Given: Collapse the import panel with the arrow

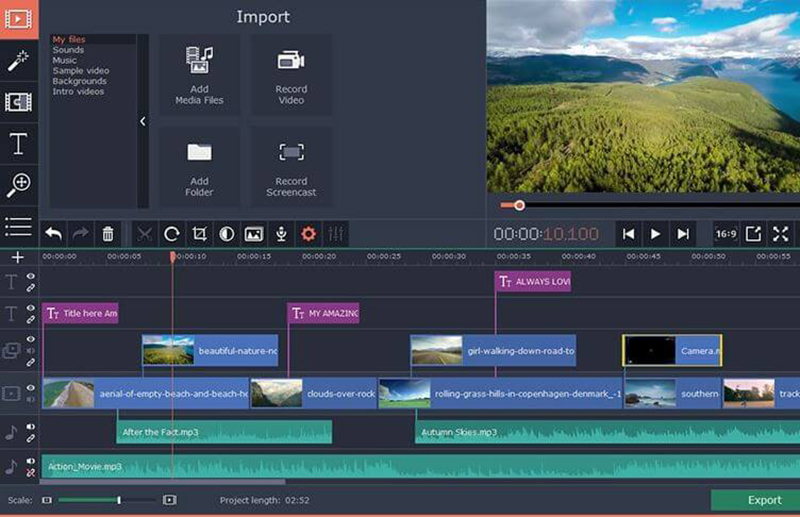Looking at the screenshot, I should pos(142,121).
